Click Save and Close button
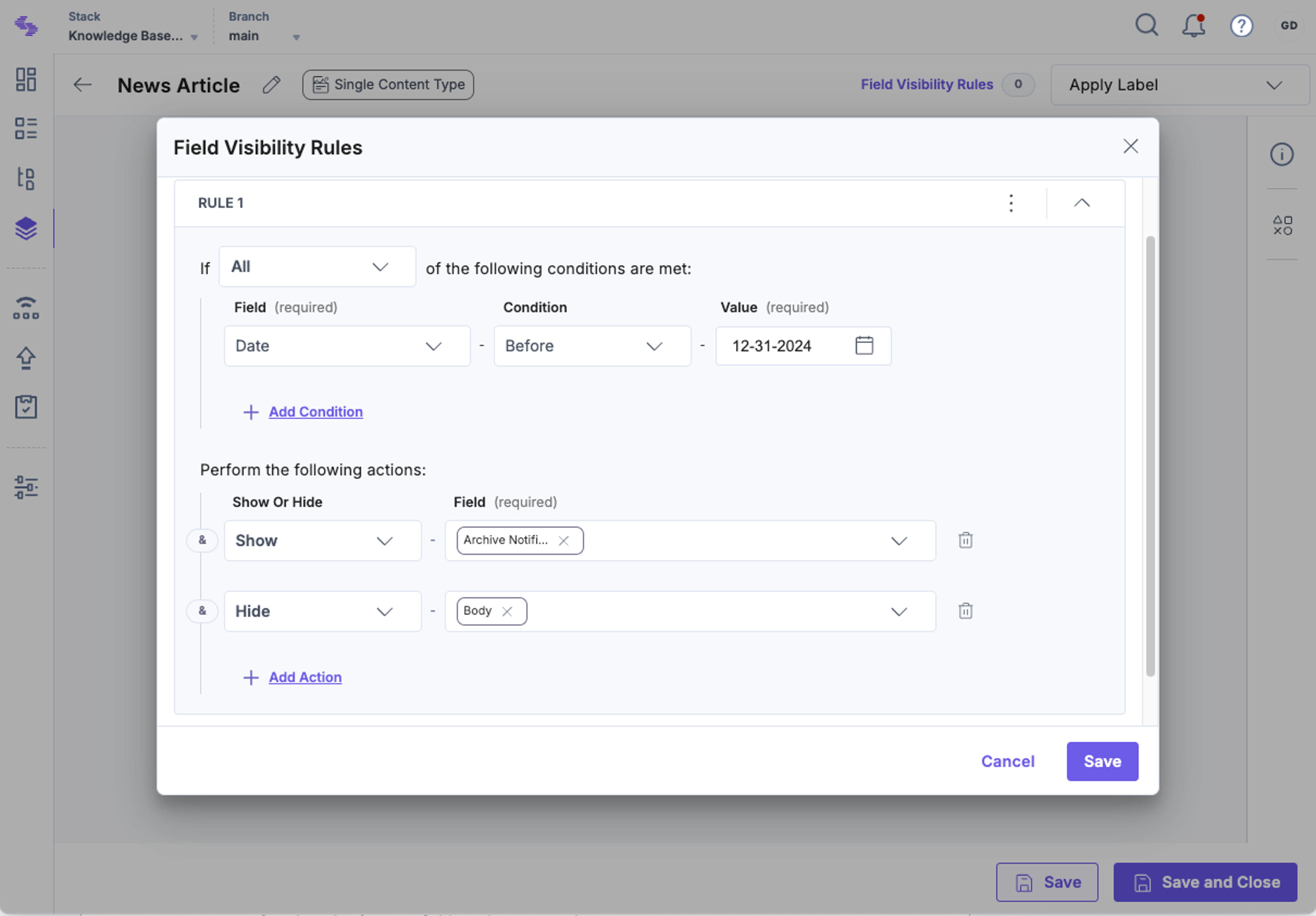1316x916 pixels. [x=1205, y=882]
